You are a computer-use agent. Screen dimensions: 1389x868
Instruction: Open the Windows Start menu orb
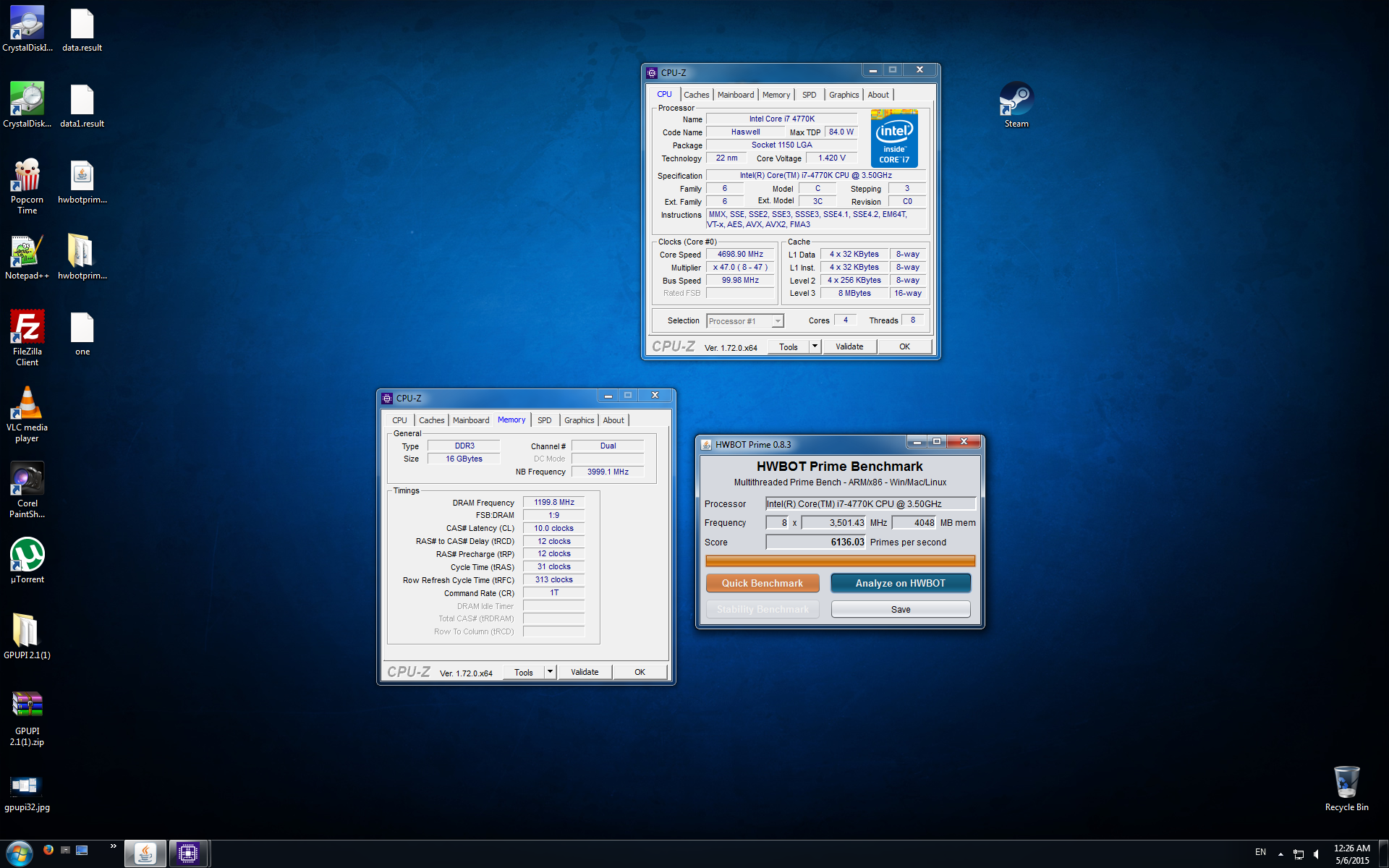(20, 854)
